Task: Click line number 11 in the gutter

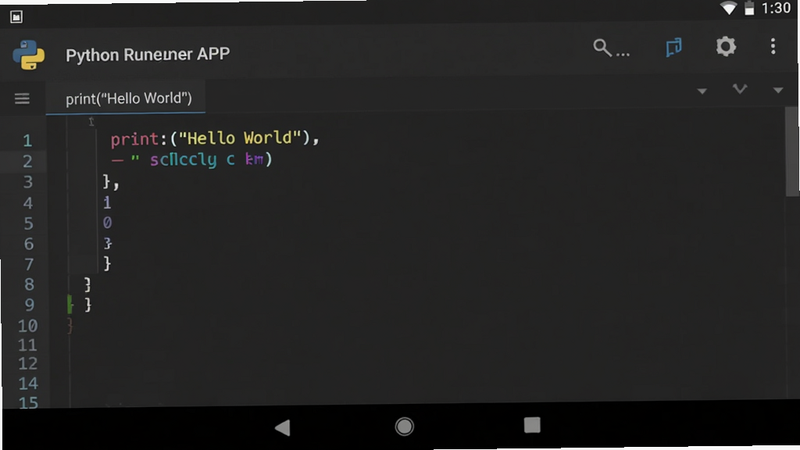Action: [28, 345]
